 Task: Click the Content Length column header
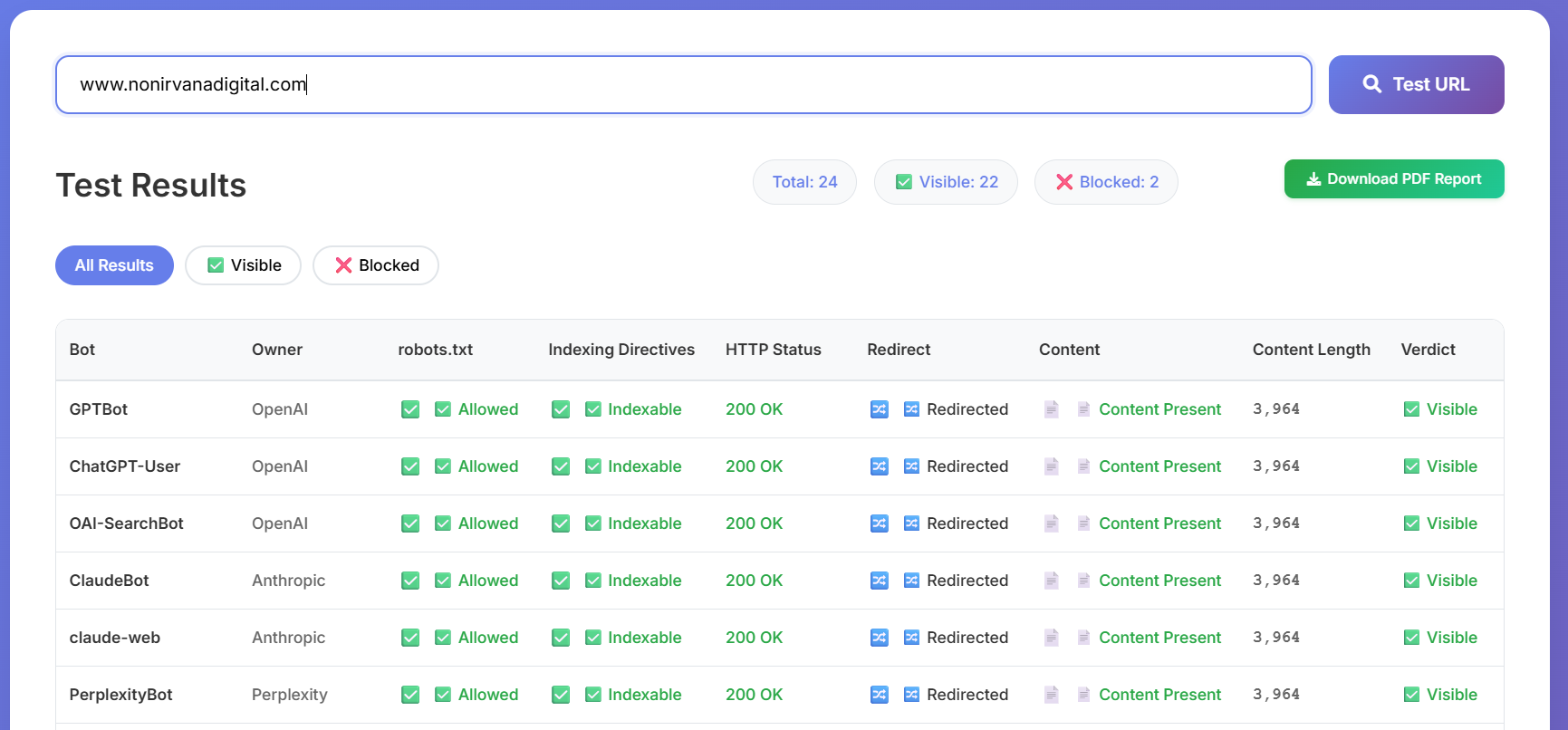[1312, 350]
